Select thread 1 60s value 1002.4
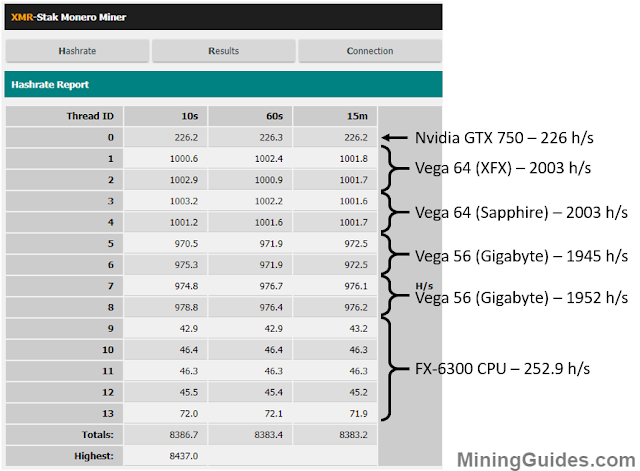The height and width of the screenshot is (471, 640). tap(269, 159)
